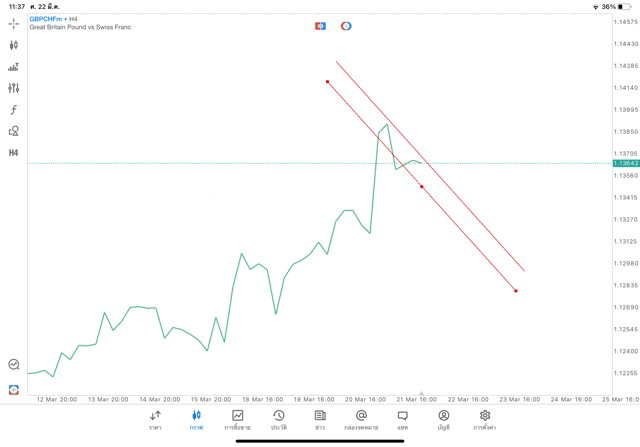This screenshot has height=447, width=640.
Task: Open chart settings sliders icon
Action: coord(14,88)
